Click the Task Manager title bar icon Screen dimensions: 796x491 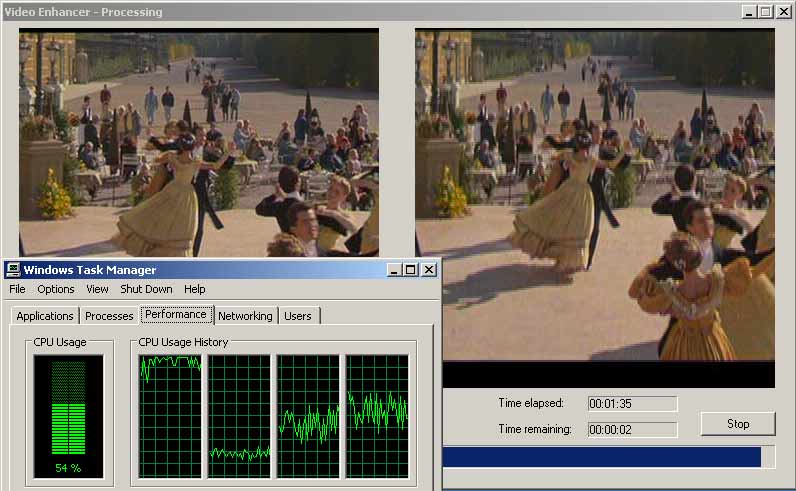pyautogui.click(x=13, y=270)
